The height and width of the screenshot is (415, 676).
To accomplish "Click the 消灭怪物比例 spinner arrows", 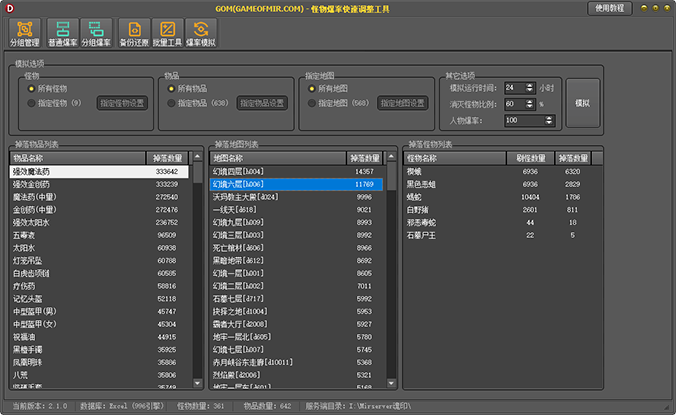I will [x=529, y=104].
